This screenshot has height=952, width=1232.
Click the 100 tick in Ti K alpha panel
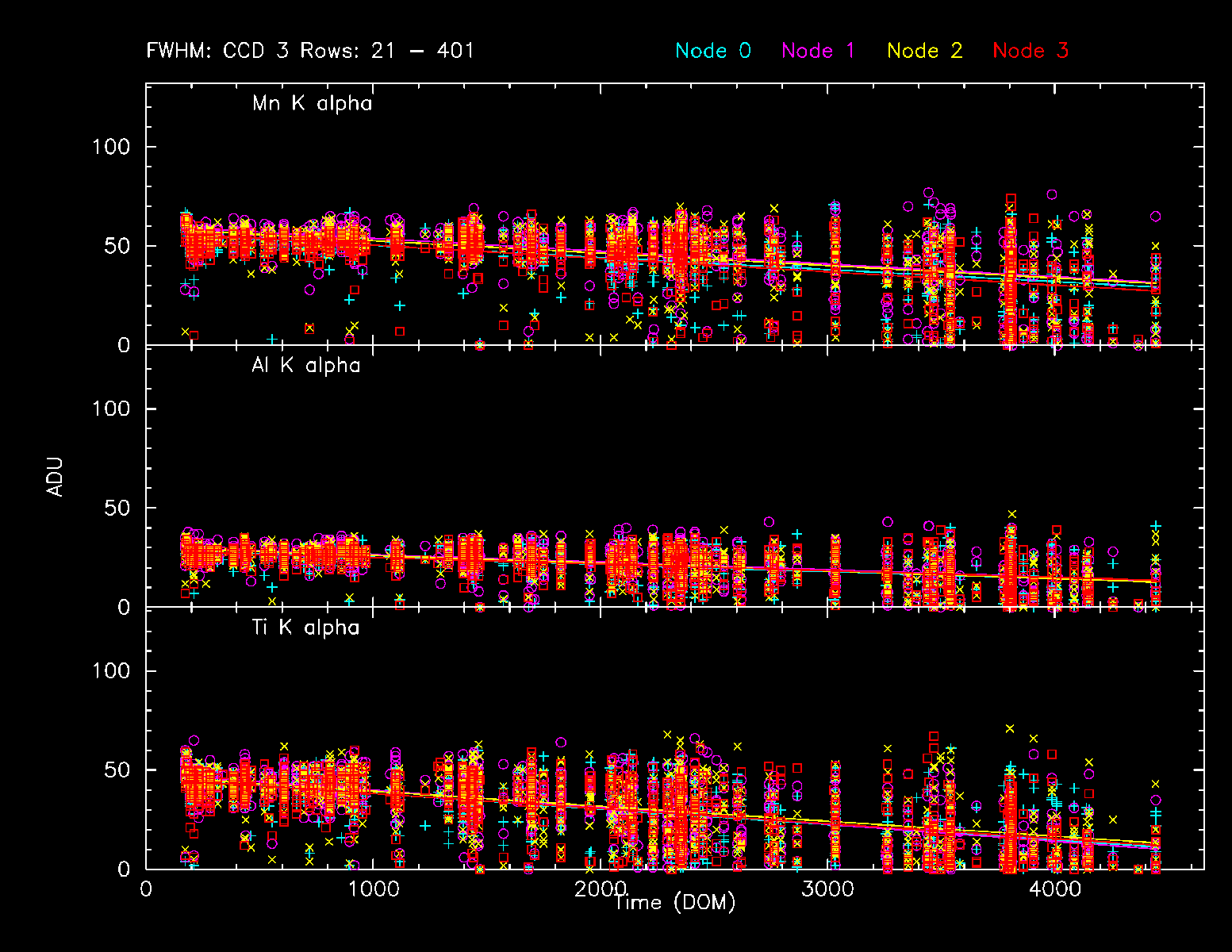111,671
